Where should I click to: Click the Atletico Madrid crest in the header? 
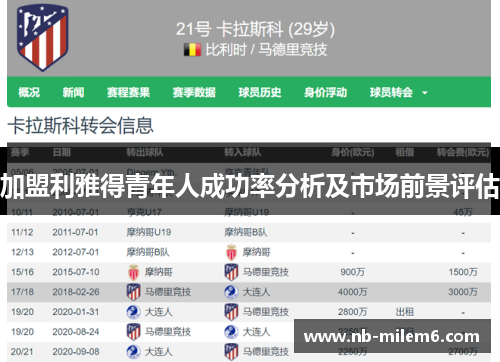[x=42, y=38]
